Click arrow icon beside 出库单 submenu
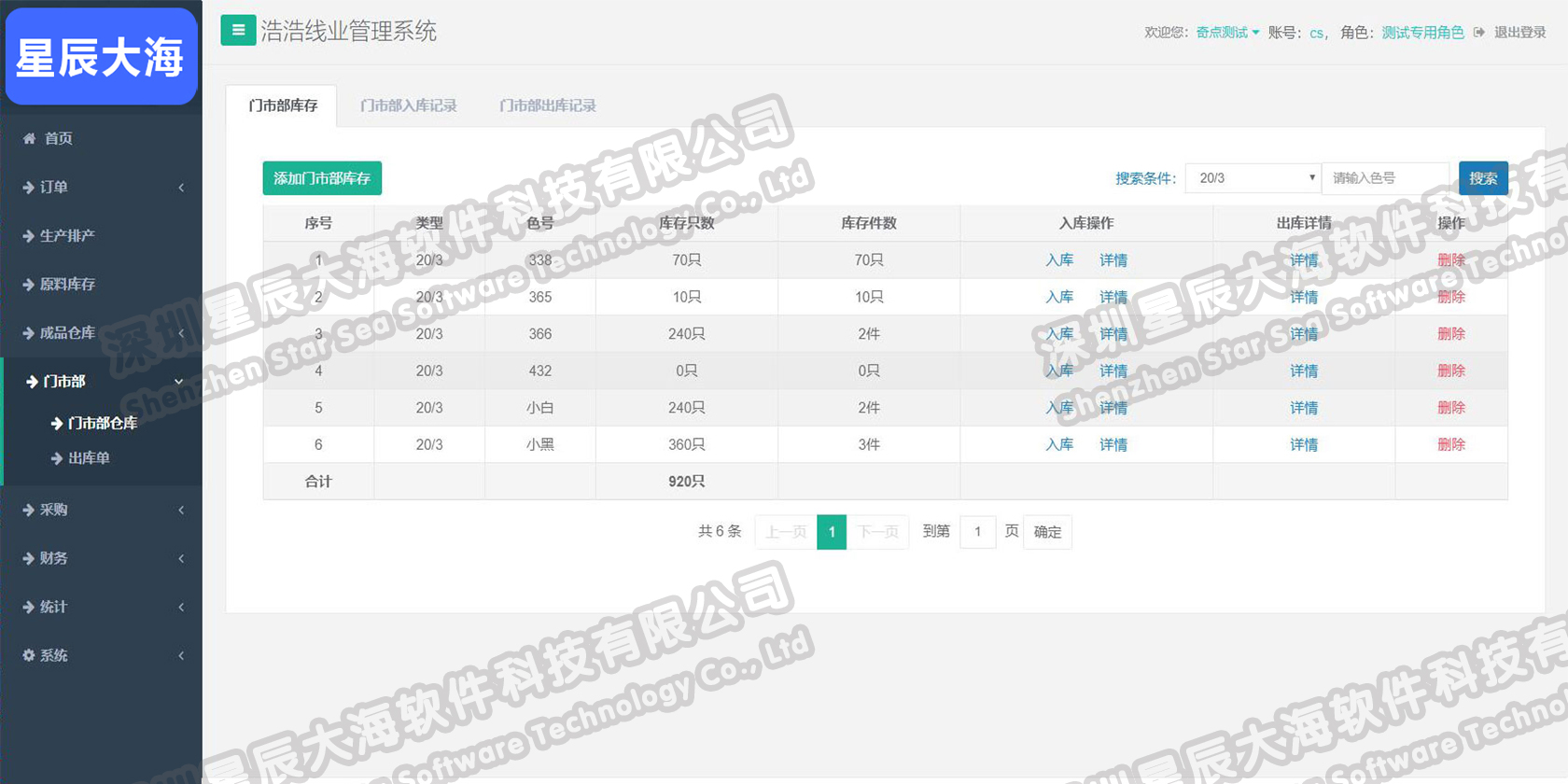Image resolution: width=1568 pixels, height=784 pixels. click(x=57, y=458)
